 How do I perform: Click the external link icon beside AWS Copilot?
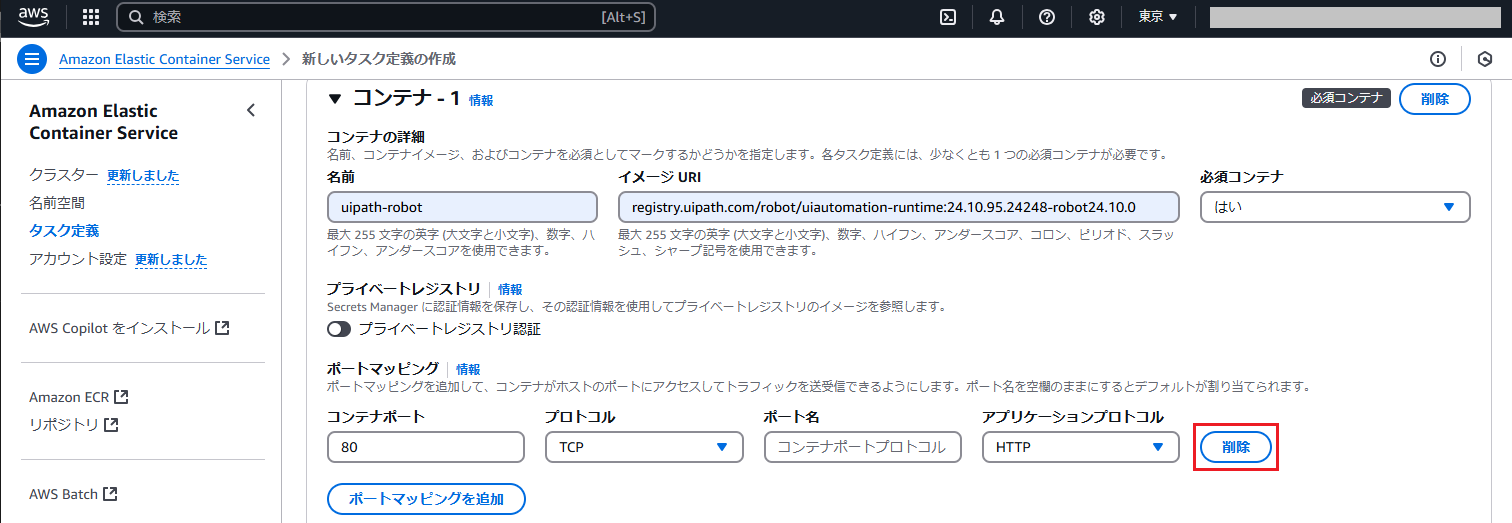[x=222, y=328]
